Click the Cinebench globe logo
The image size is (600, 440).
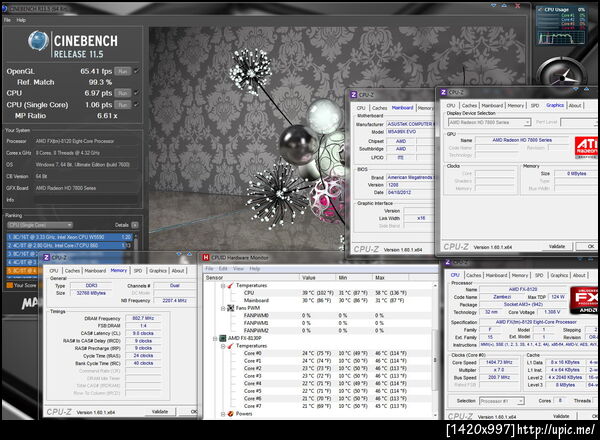click(38, 41)
